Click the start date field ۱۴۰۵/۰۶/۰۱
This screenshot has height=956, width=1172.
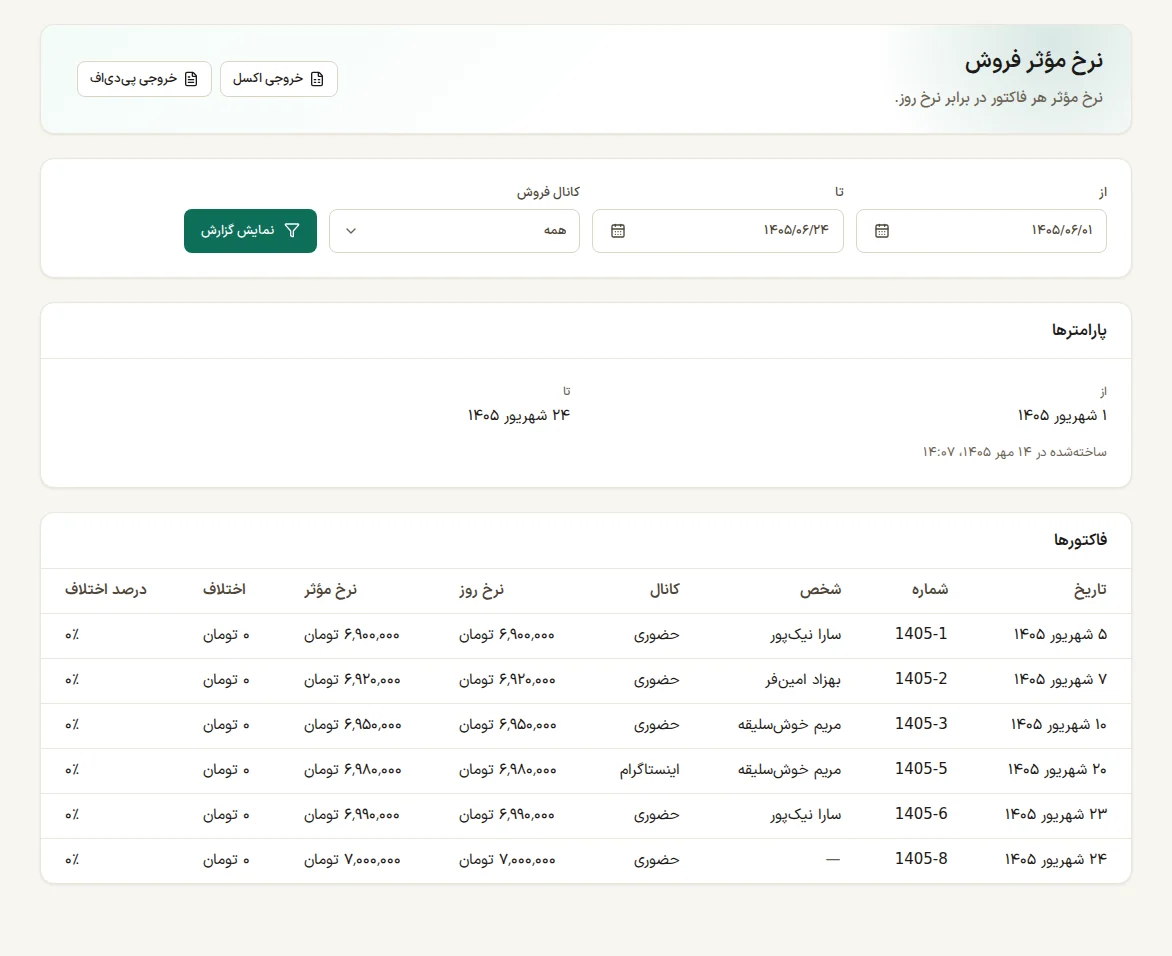click(x=981, y=231)
